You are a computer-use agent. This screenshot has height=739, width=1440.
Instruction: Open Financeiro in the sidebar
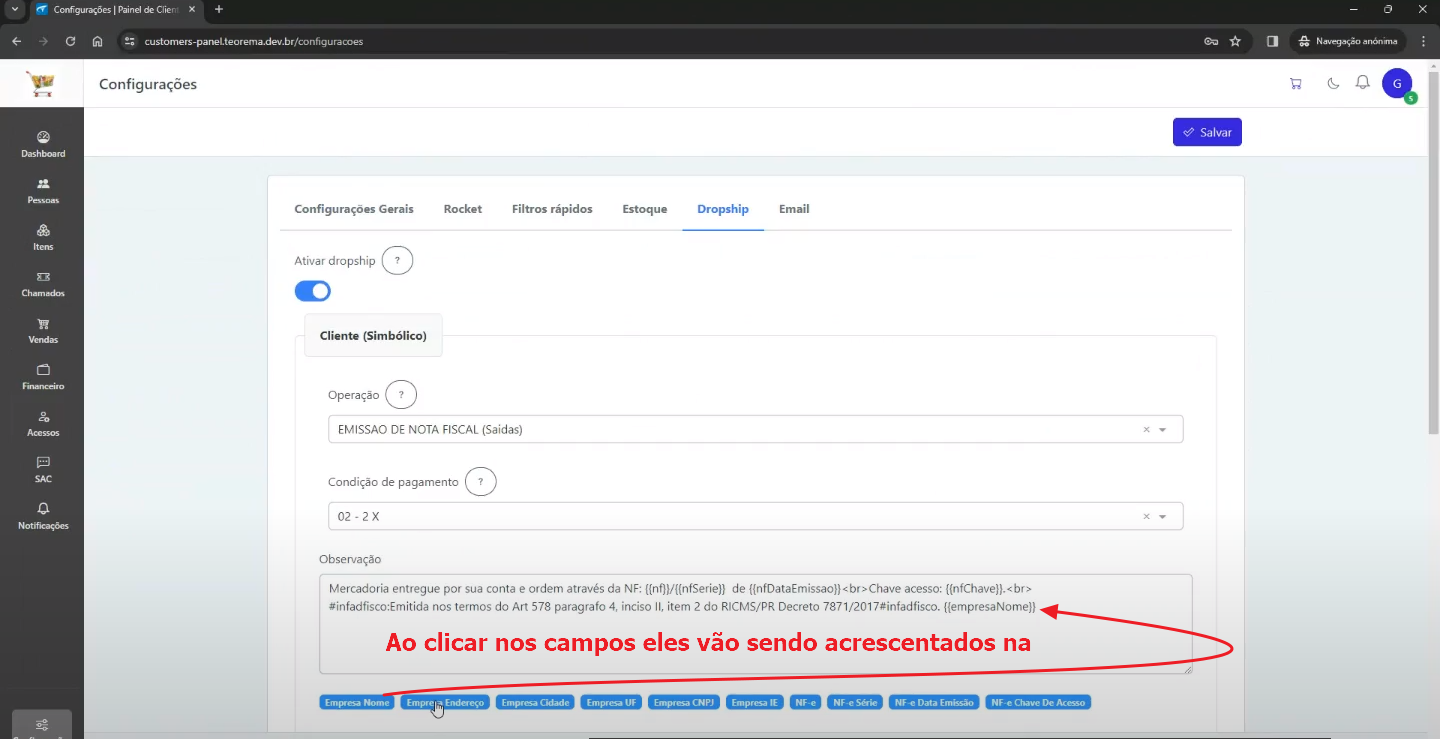(43, 377)
